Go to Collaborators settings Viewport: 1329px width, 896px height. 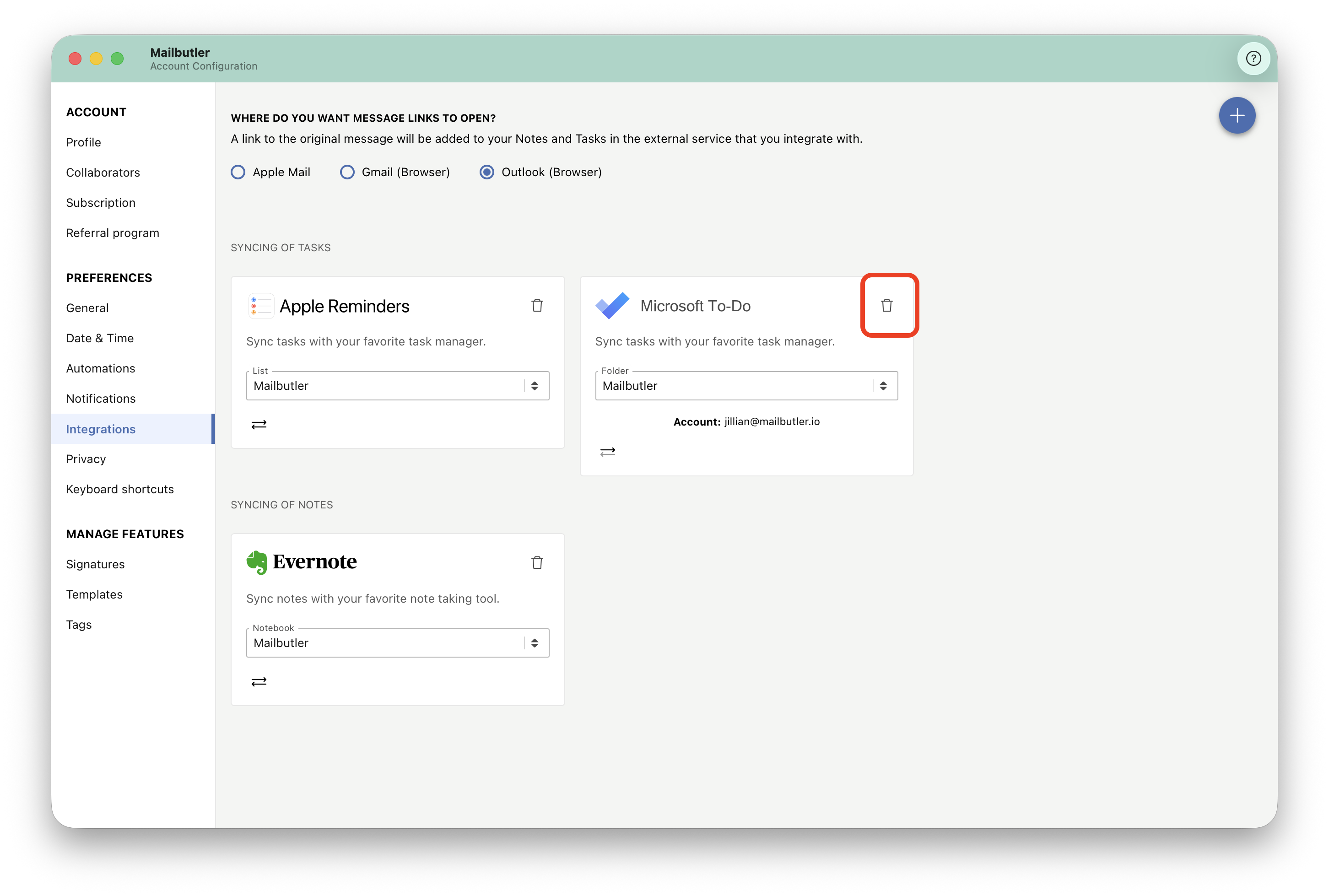point(103,173)
